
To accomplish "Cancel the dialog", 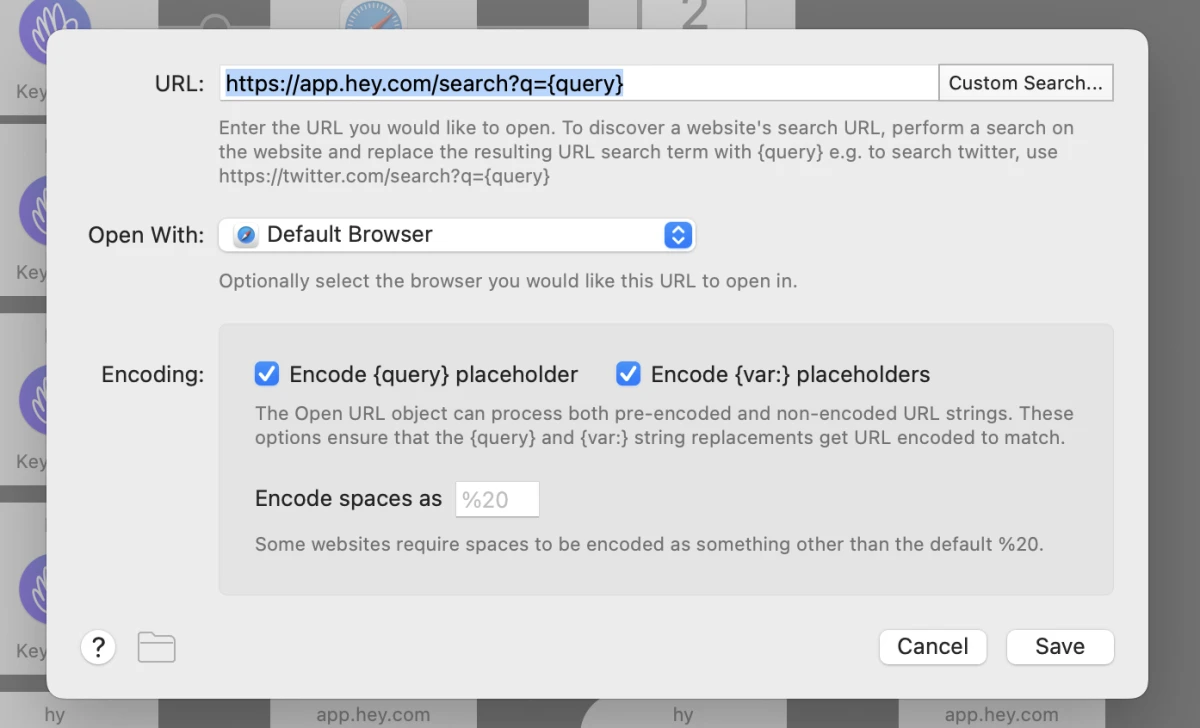I will [932, 647].
